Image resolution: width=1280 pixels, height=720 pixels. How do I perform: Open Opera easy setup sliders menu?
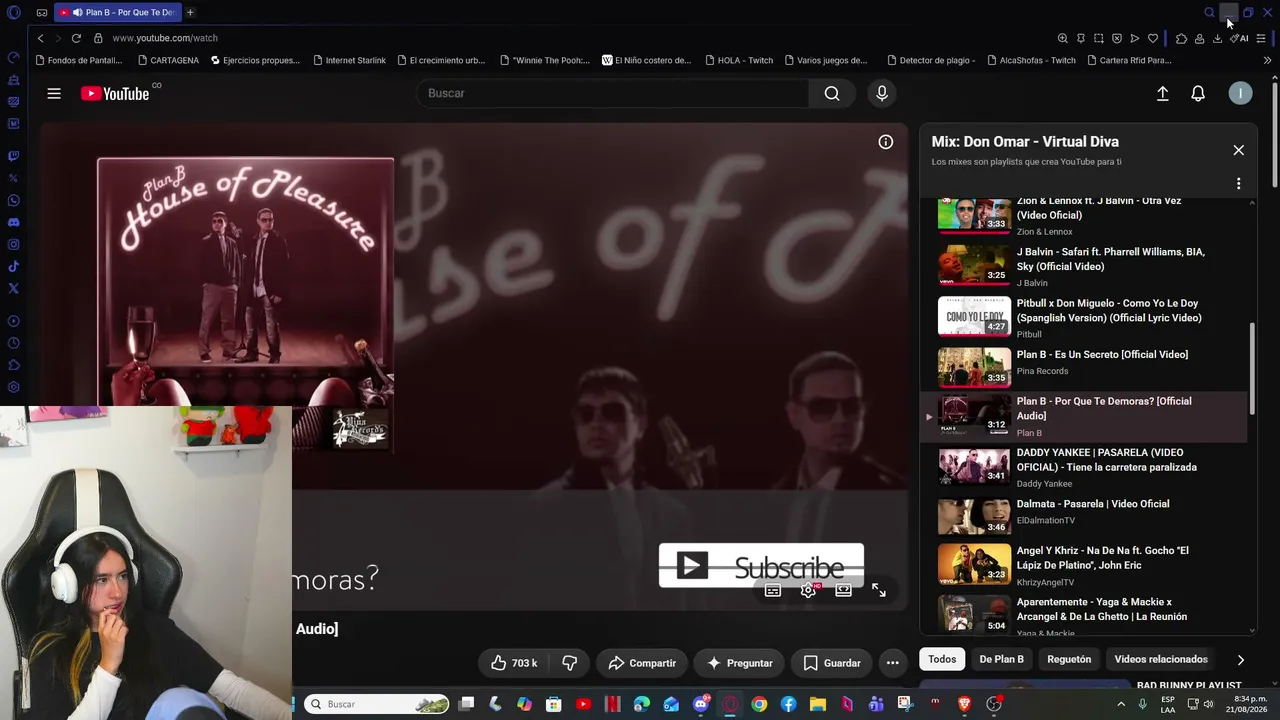(1261, 38)
